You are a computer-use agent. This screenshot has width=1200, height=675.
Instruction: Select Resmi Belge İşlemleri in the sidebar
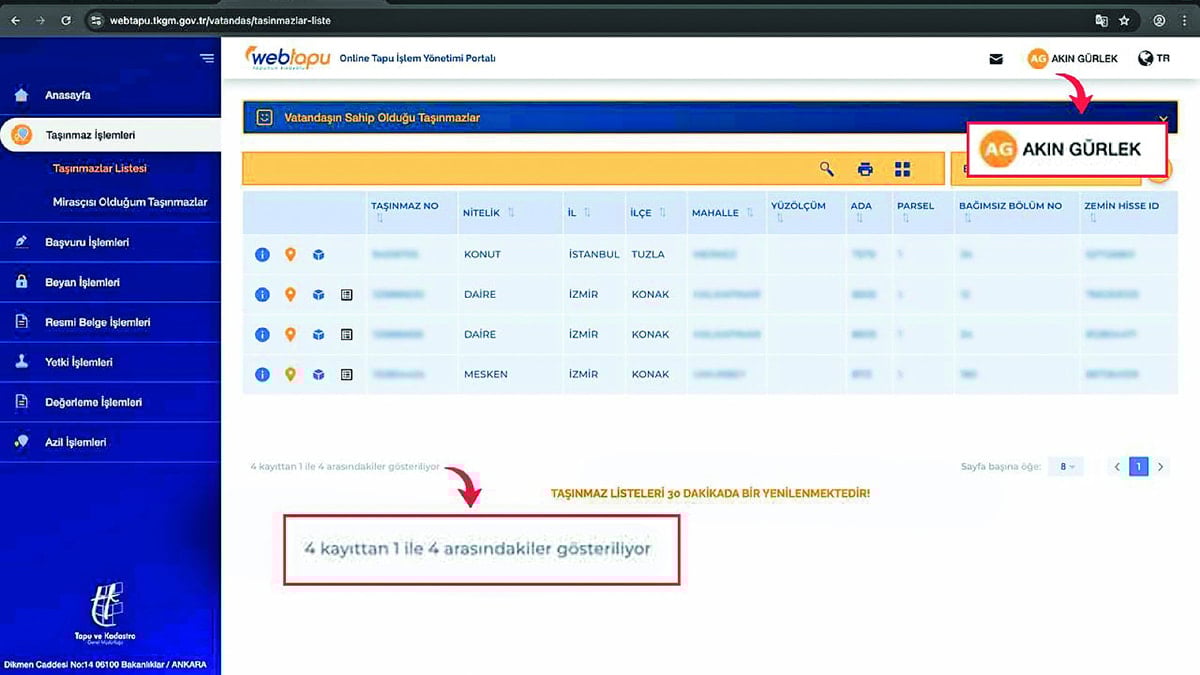[97, 322]
